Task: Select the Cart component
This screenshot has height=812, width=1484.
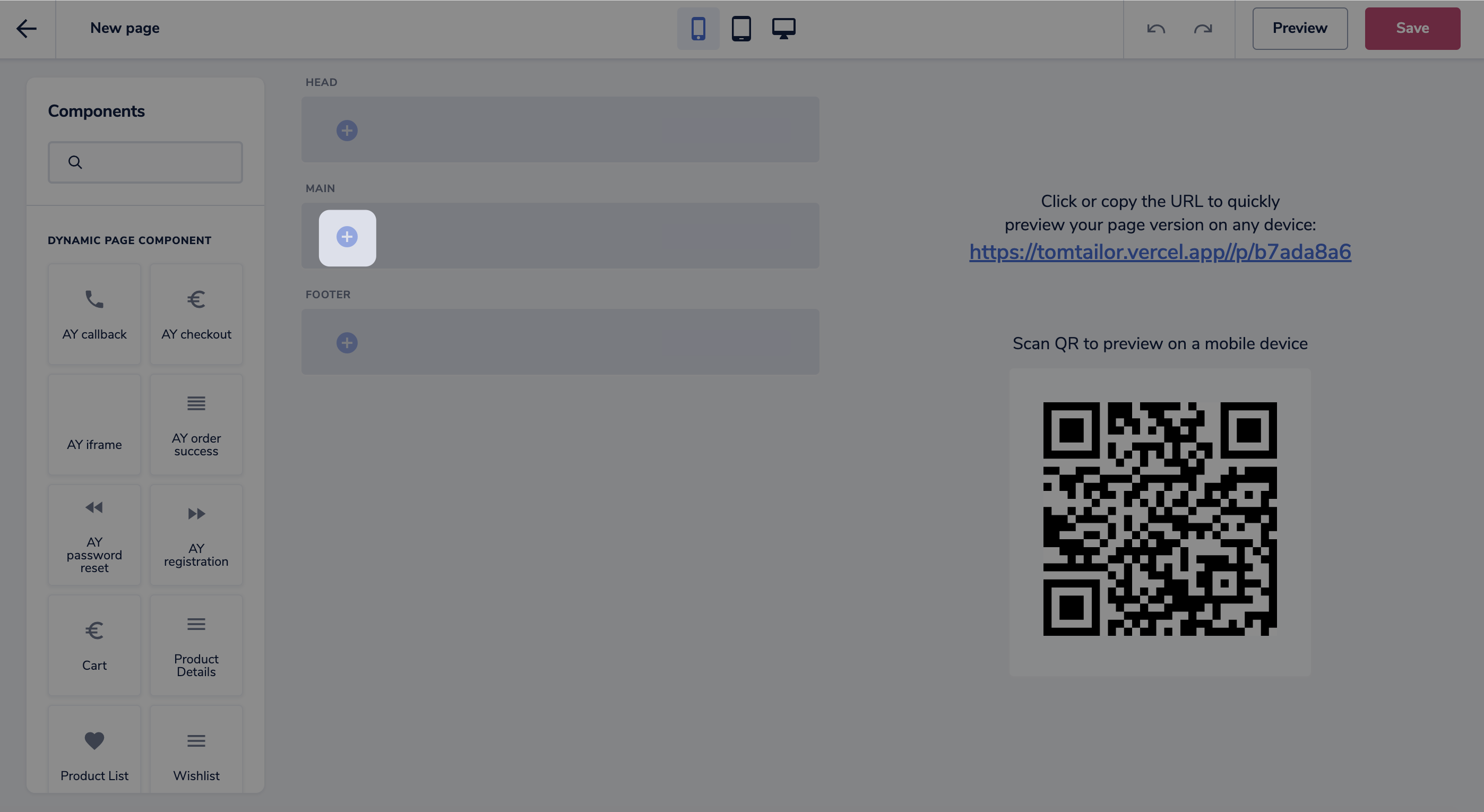Action: tap(94, 645)
